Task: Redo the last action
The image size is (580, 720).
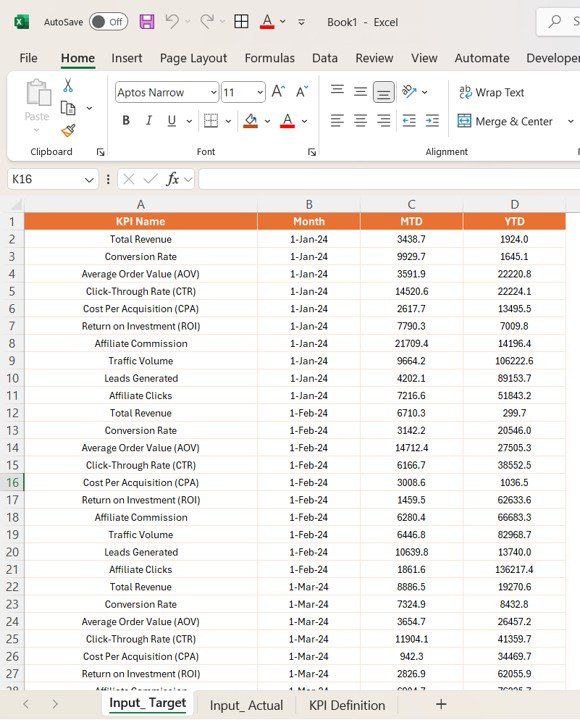Action: pyautogui.click(x=208, y=22)
